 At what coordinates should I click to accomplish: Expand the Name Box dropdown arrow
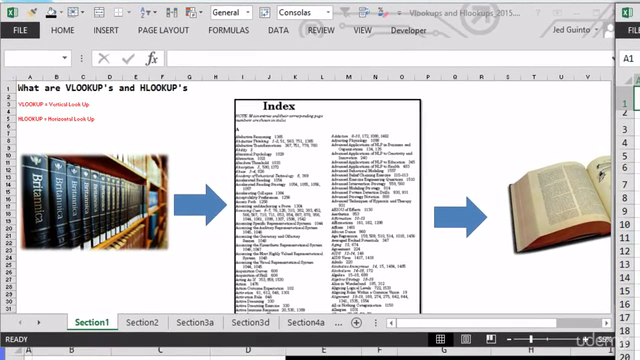[64, 58]
